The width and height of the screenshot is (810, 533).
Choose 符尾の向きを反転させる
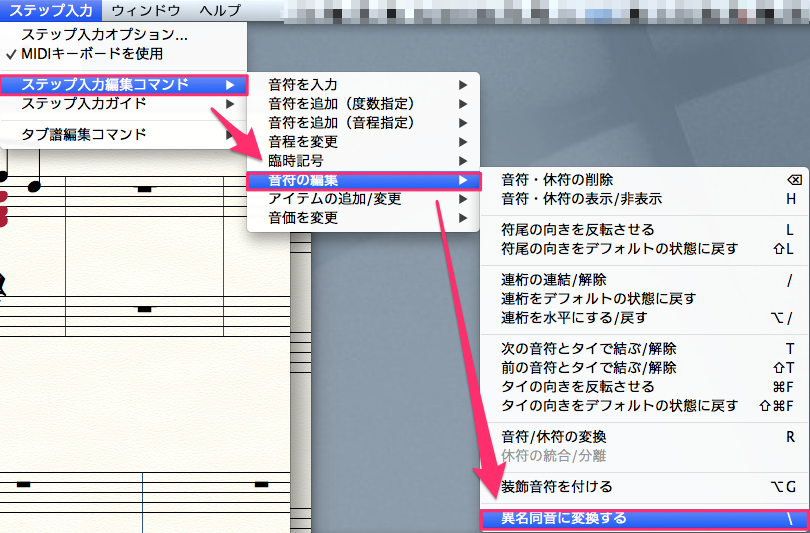point(645,229)
